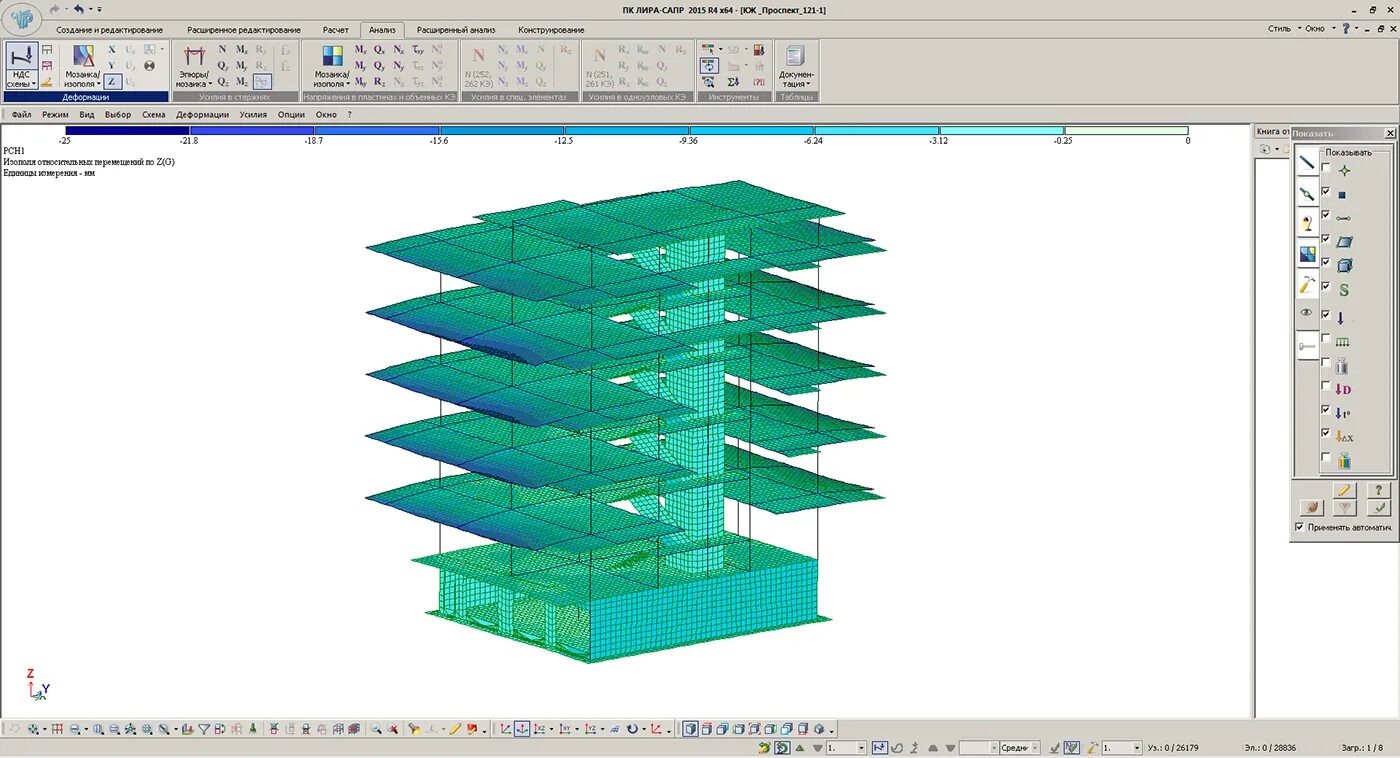
Task: Open undo history dropdown in title bar
Action: (x=90, y=10)
